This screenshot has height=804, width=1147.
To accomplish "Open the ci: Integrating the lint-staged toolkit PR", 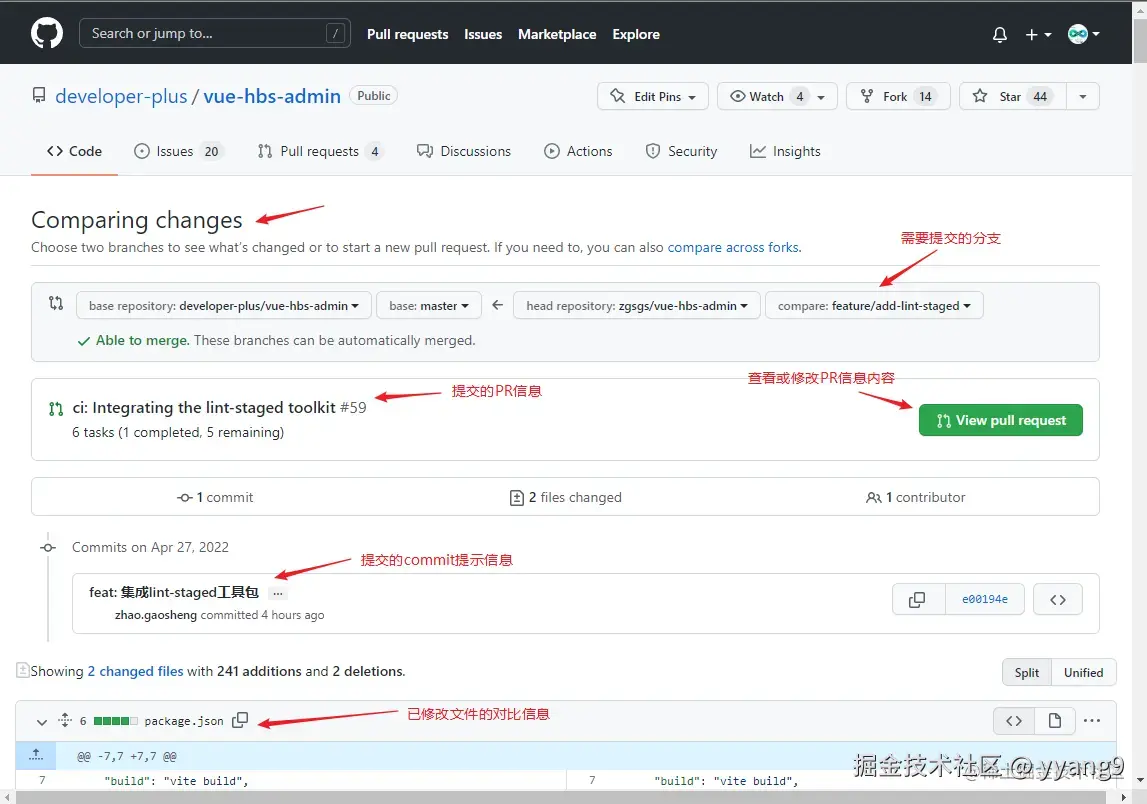I will pyautogui.click(x=204, y=407).
